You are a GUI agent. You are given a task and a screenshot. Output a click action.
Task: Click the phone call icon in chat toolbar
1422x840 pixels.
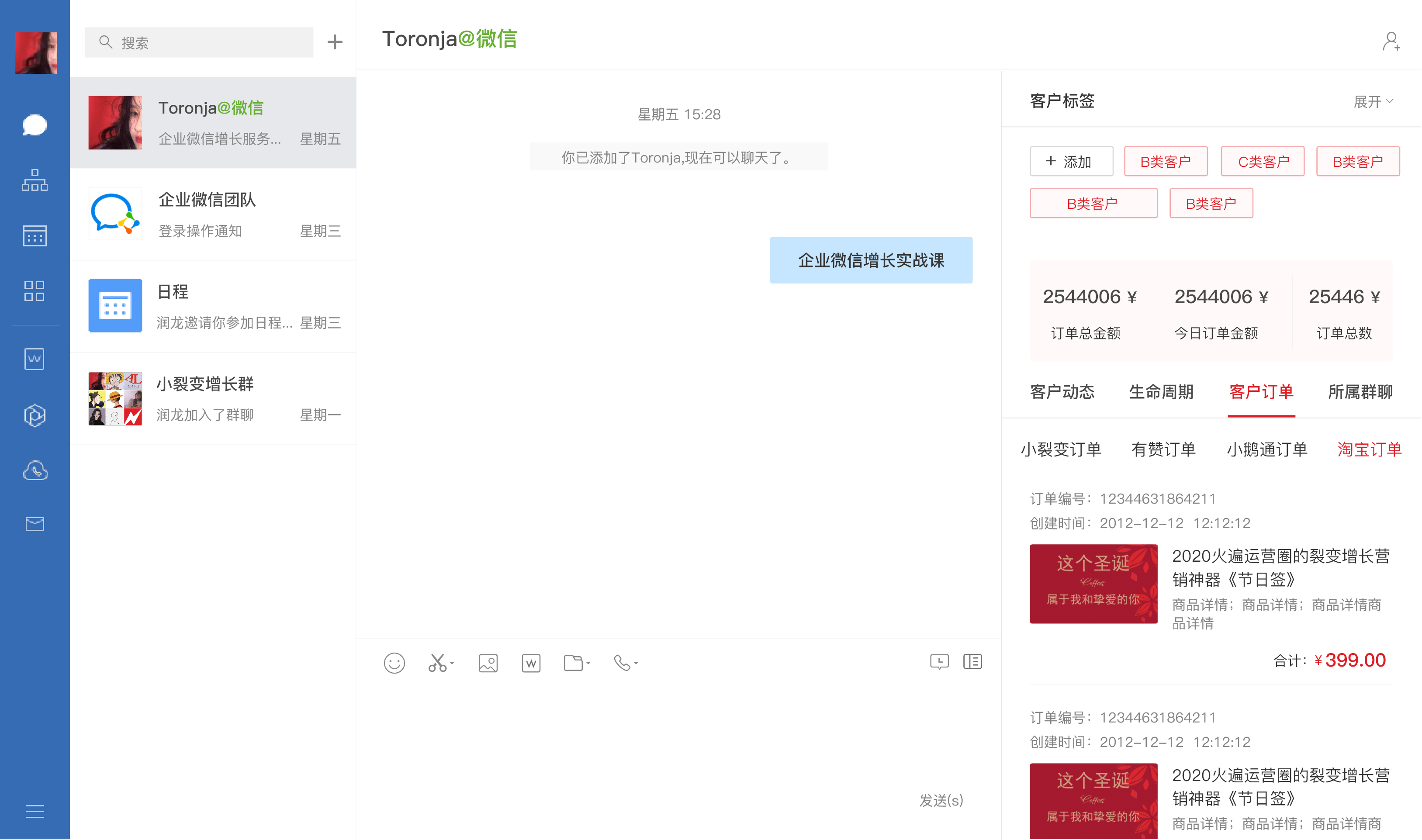(622, 663)
